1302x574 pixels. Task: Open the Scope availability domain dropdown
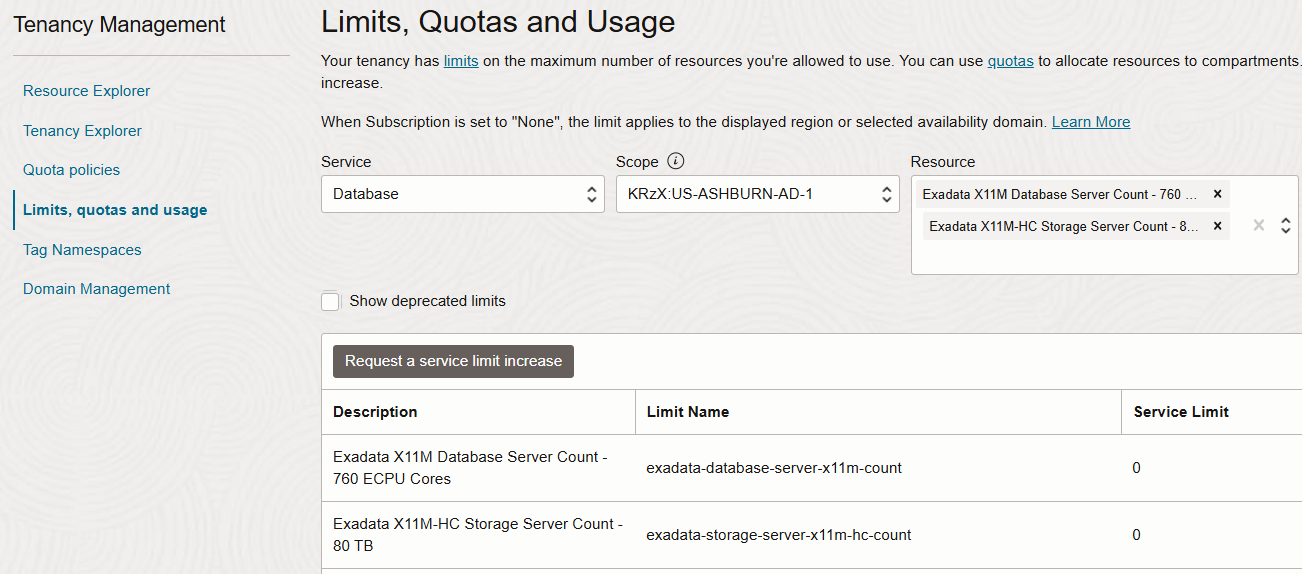(757, 194)
